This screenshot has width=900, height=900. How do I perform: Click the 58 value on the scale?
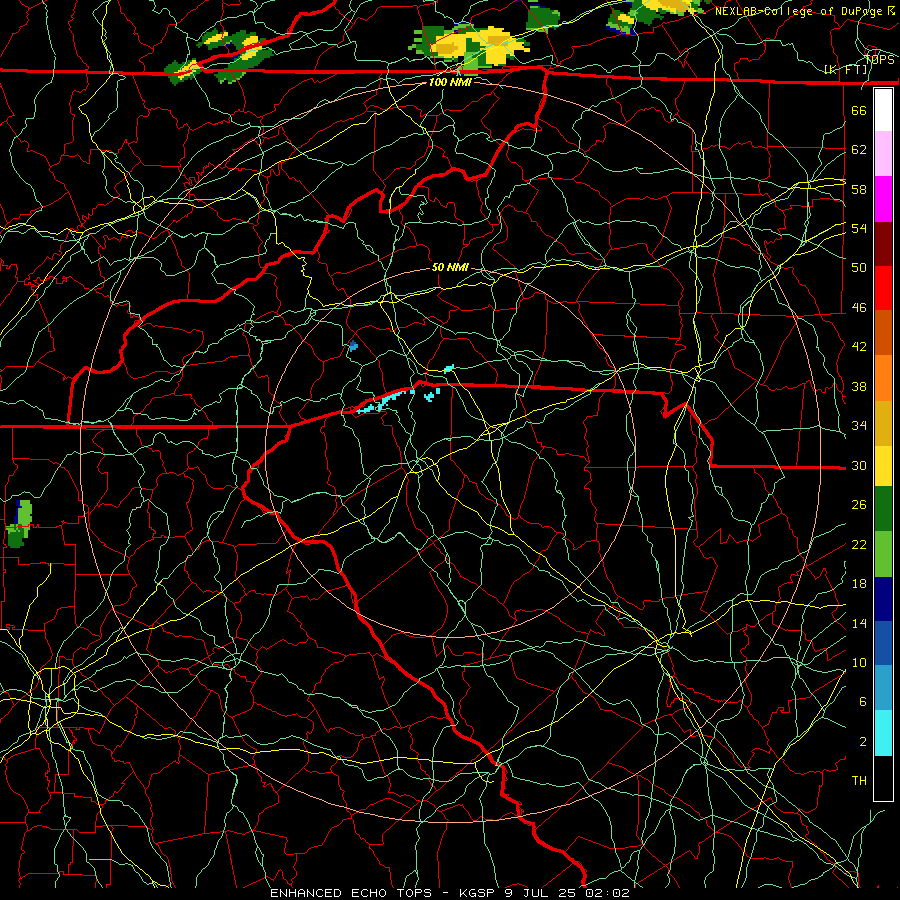point(859,189)
